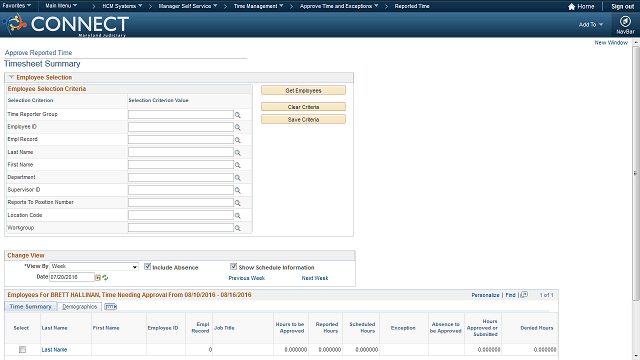Click the scroll-up arrow of the scrollbar
Viewport: 640px width, 360px height.
tap(636, 42)
